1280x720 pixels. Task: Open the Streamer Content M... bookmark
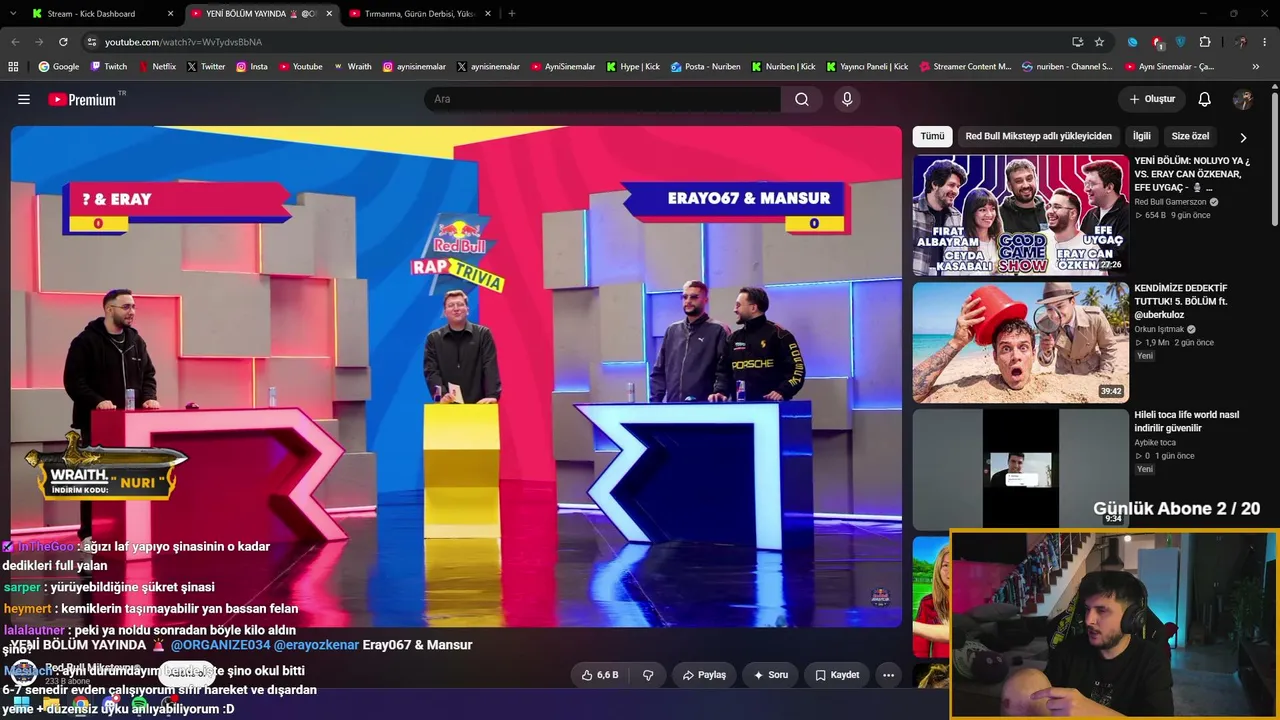click(965, 67)
